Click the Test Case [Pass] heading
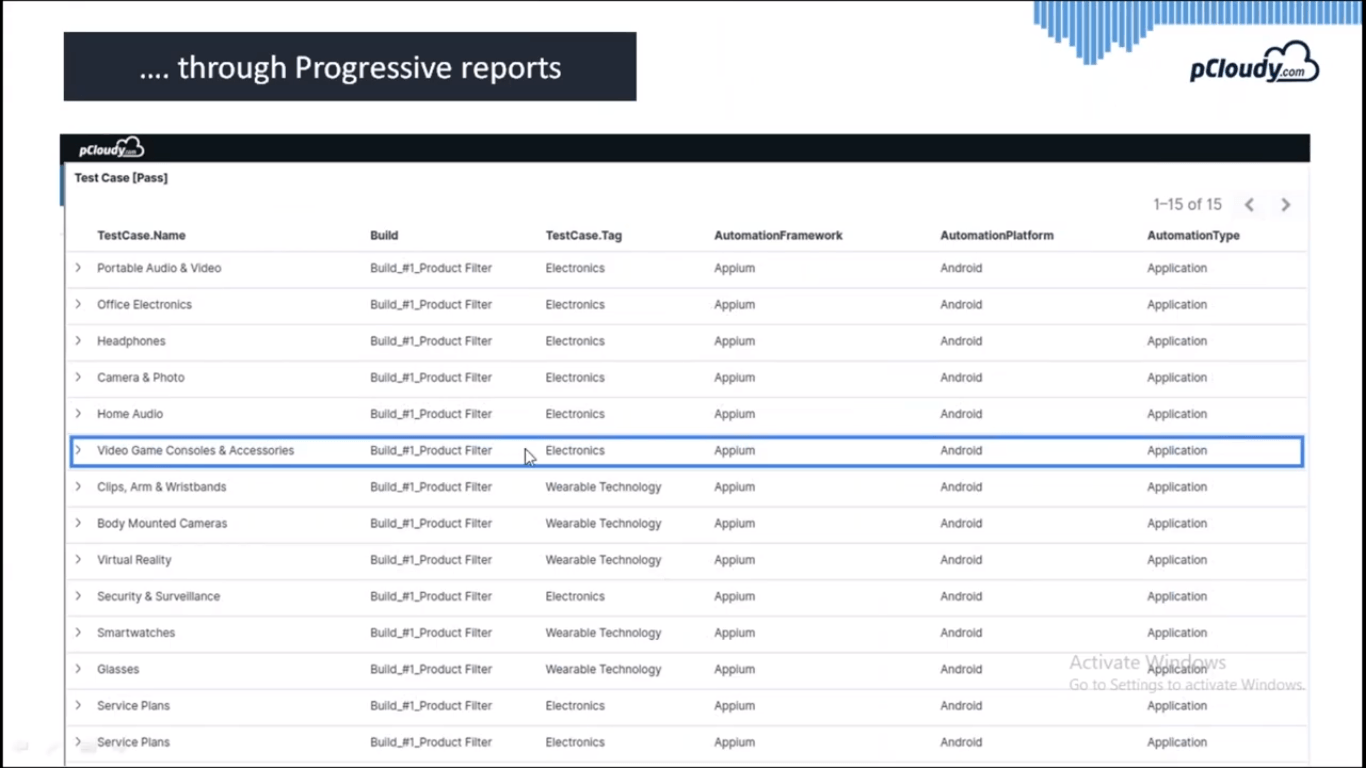The image size is (1366, 768). pyautogui.click(x=121, y=178)
